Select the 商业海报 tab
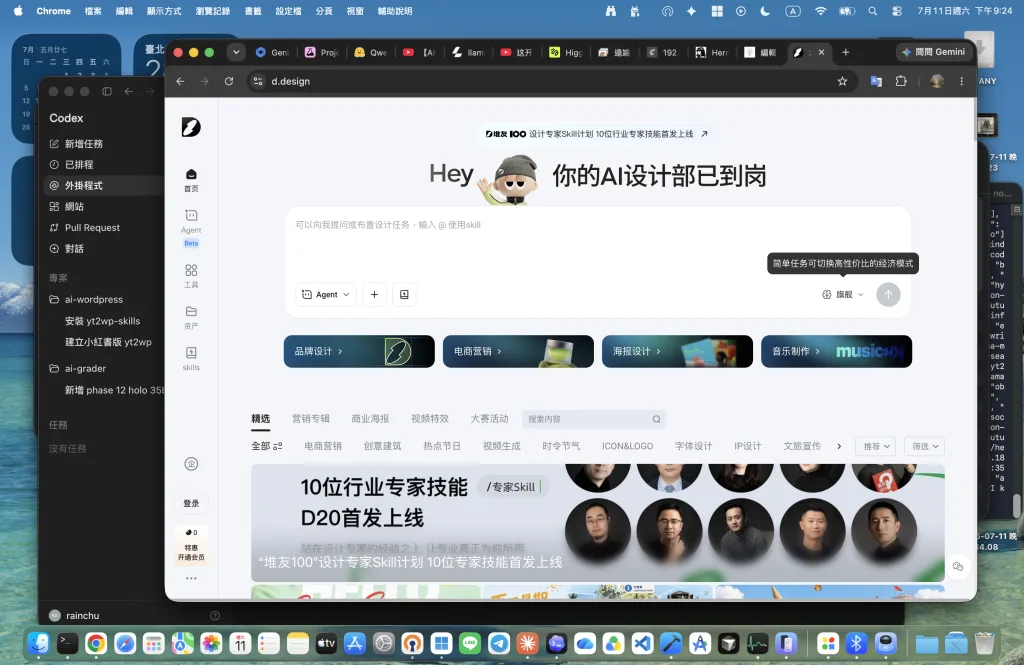The image size is (1024, 665). coord(370,419)
